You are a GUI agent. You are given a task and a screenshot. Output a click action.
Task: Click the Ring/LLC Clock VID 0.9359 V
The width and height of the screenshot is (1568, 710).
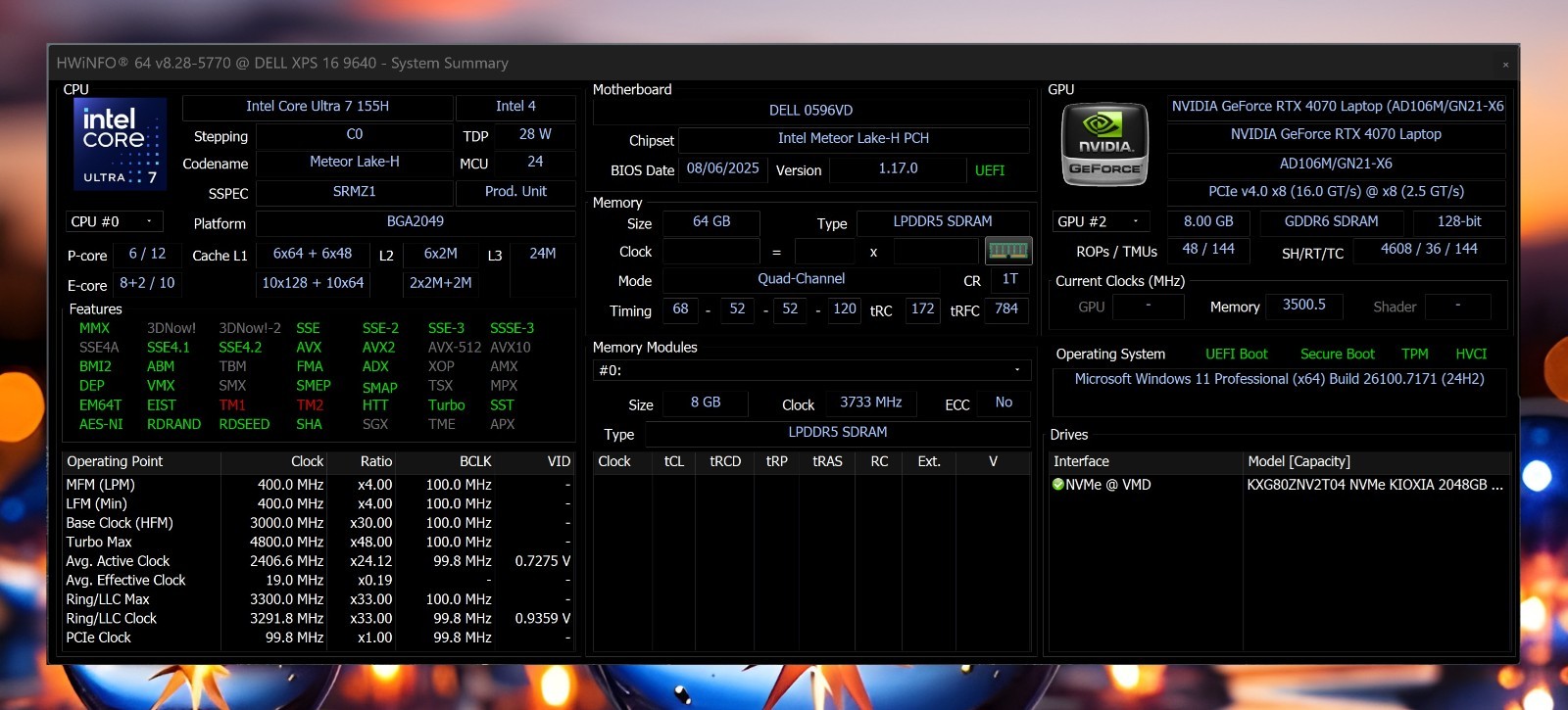[543, 618]
